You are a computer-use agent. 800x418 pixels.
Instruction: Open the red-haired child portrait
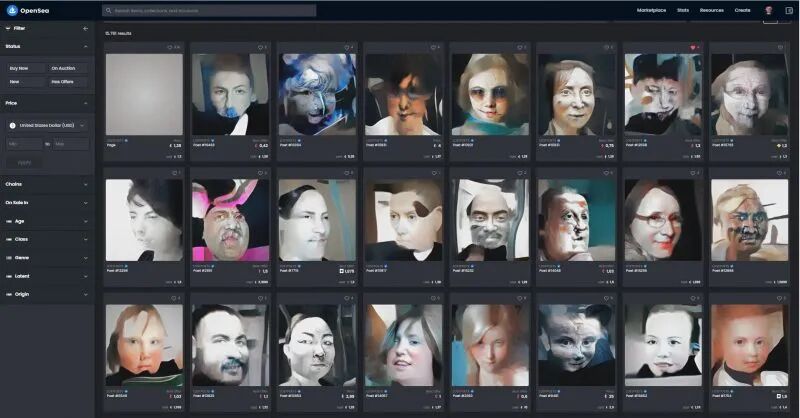749,345
